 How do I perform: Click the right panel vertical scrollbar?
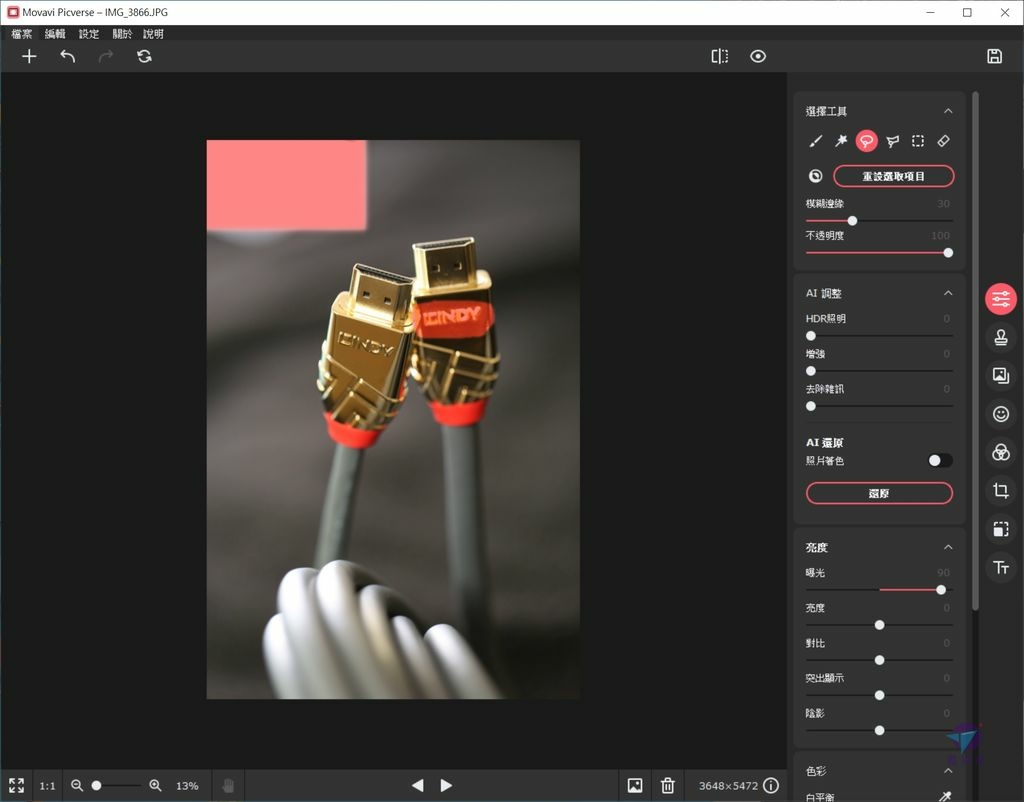click(975, 351)
